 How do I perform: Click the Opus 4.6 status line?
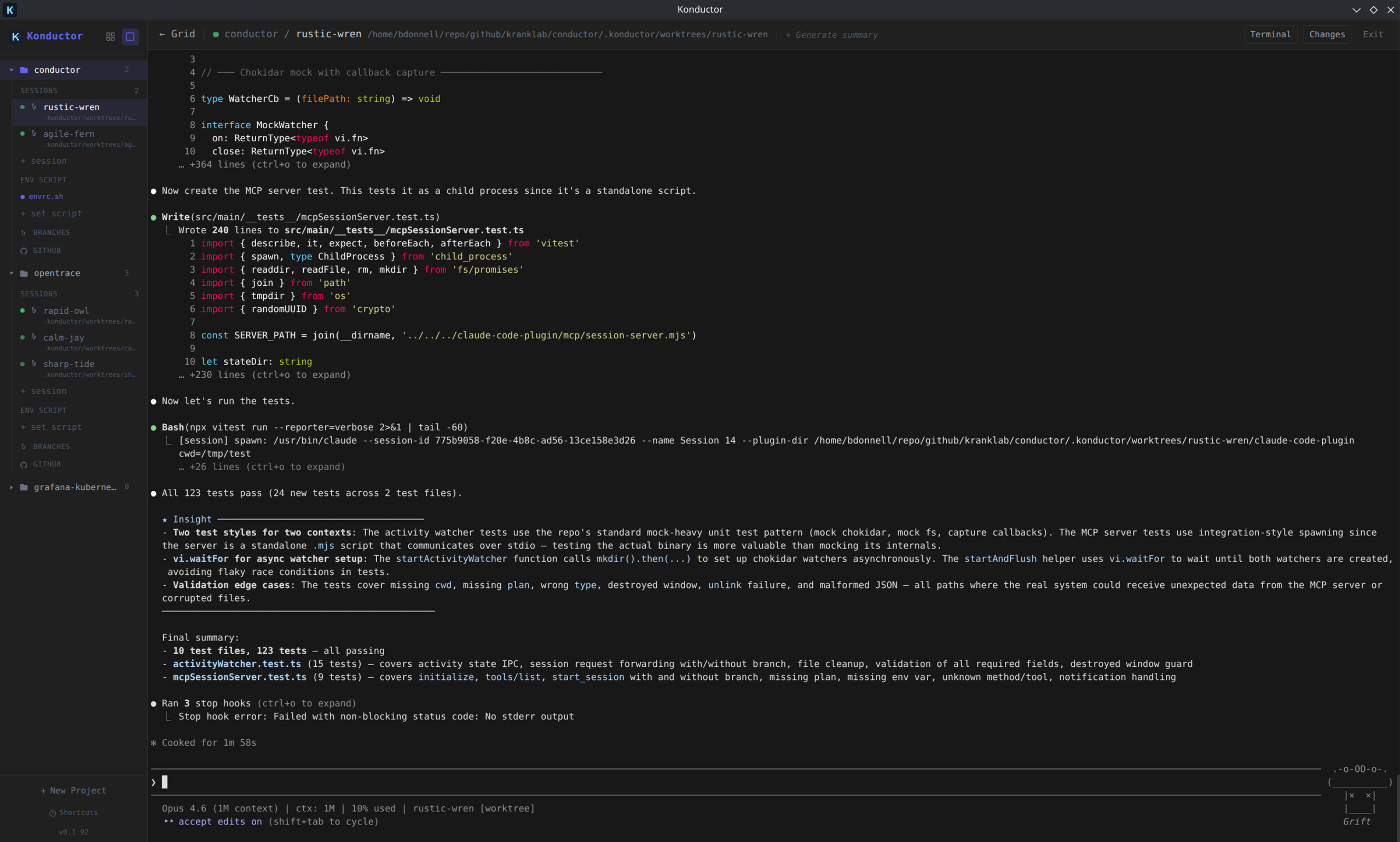348,809
